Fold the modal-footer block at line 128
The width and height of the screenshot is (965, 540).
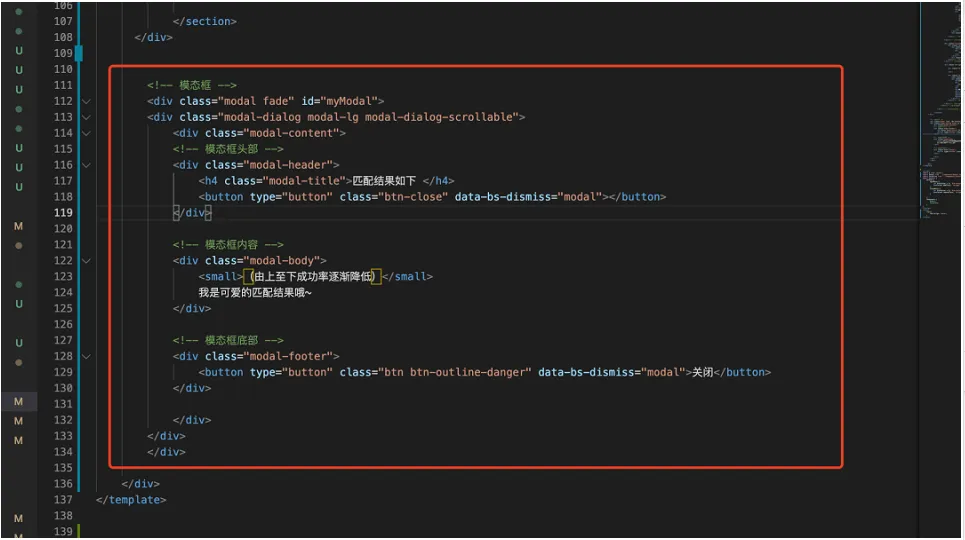[86, 357]
